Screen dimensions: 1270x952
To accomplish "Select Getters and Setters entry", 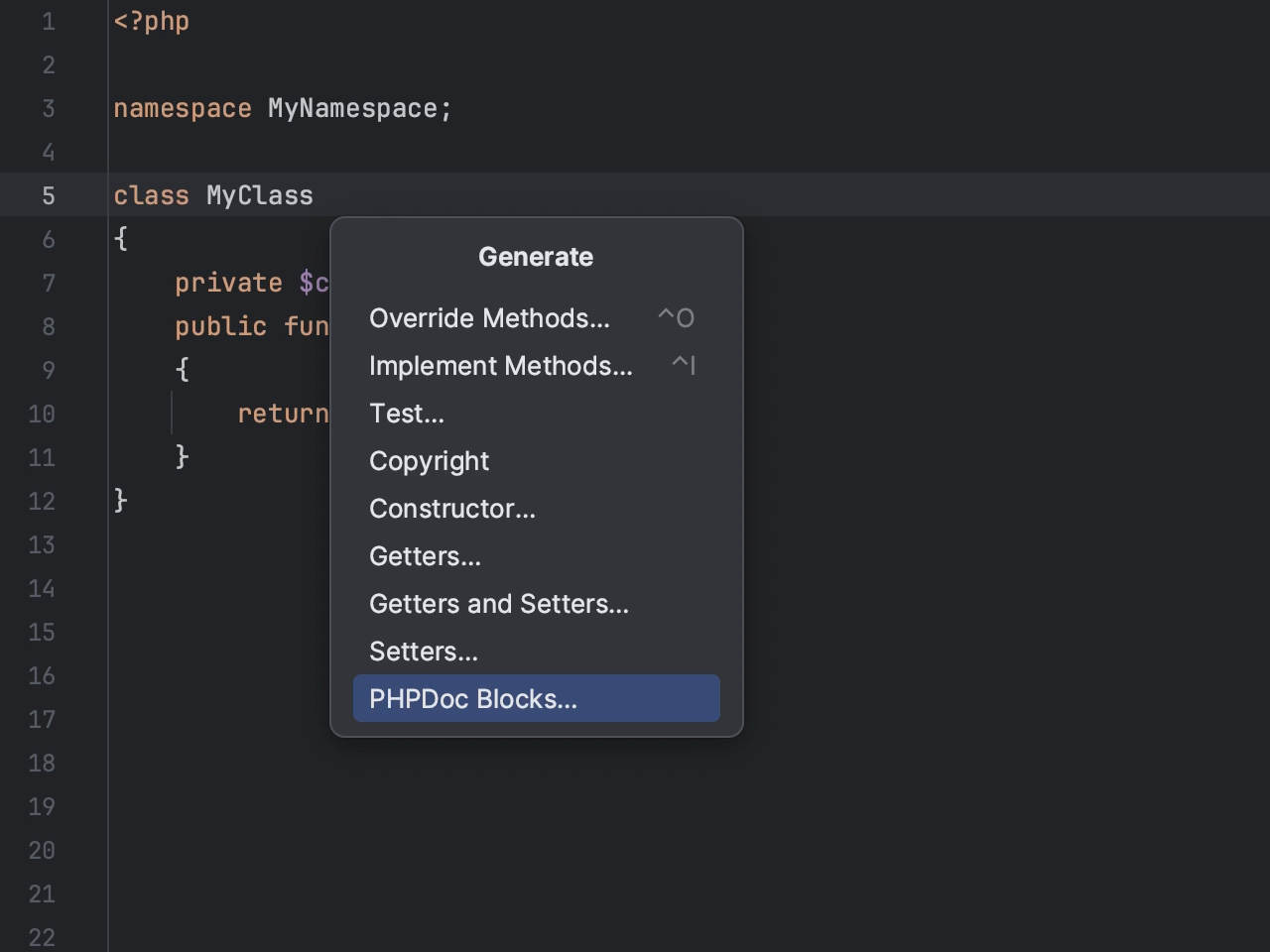I will pos(499,603).
